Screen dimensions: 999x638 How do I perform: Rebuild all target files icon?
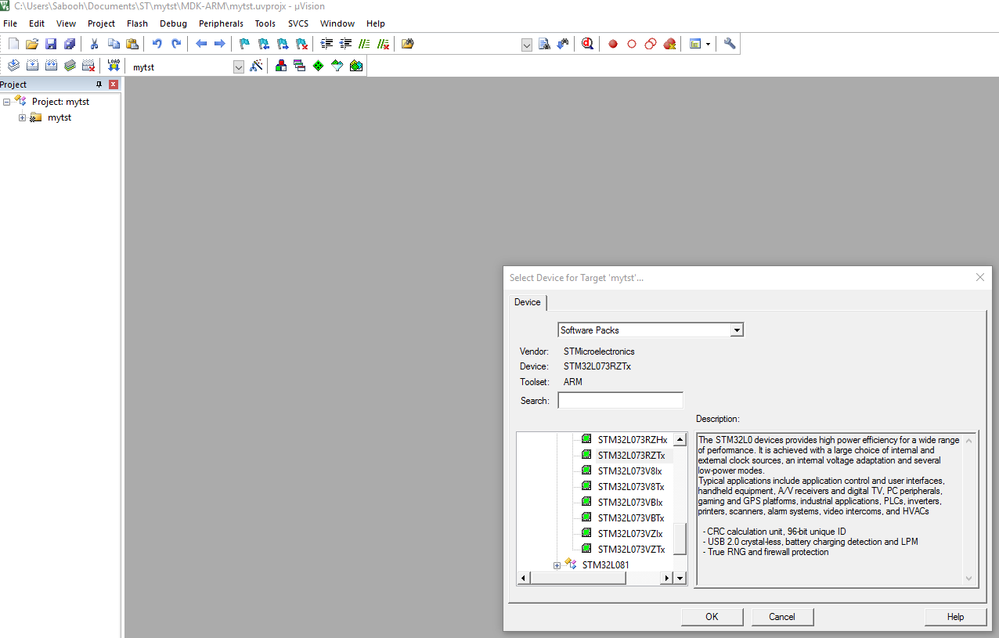pos(51,66)
